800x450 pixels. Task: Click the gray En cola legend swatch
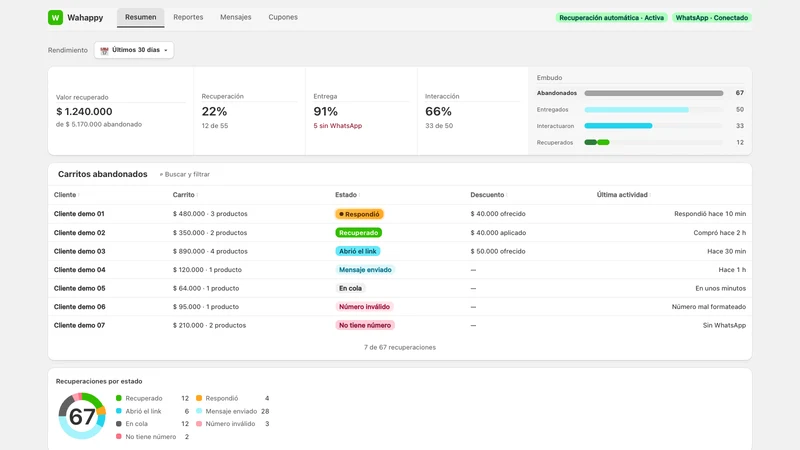(118, 423)
